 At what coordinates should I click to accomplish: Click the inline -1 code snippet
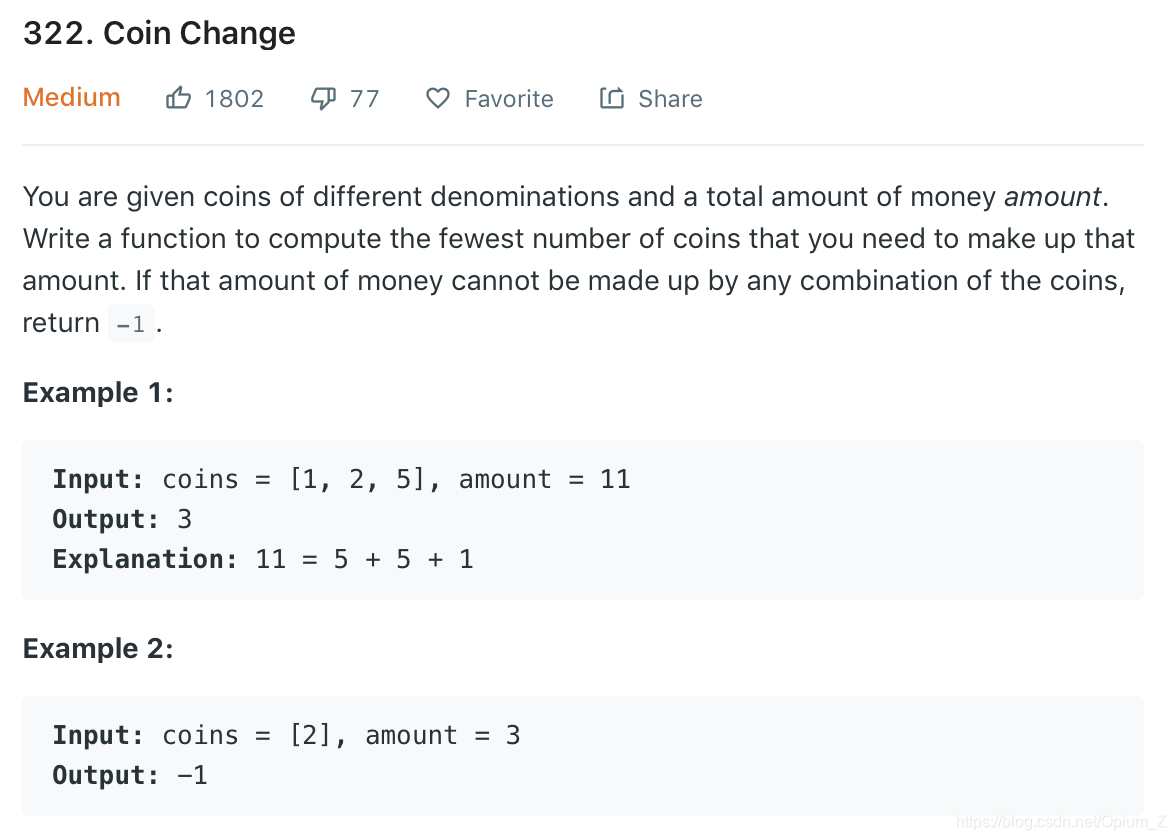point(131,323)
